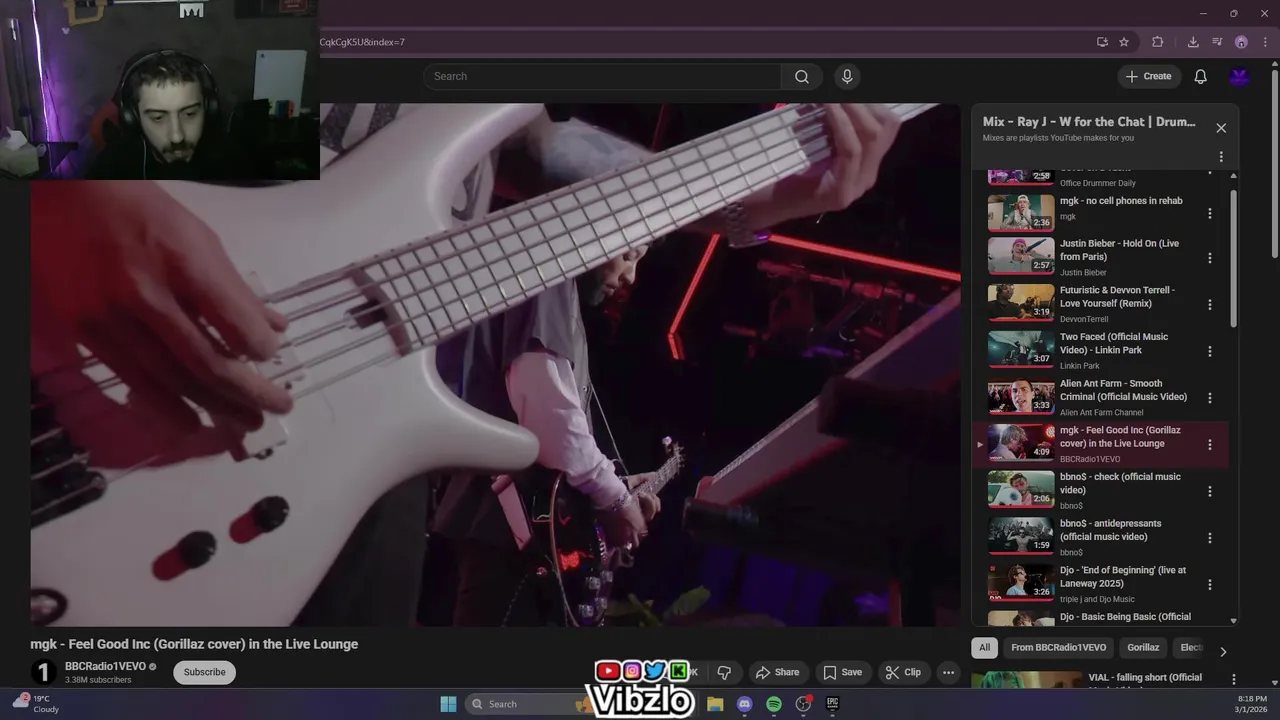Open options for mgk - no cell phones in rehab
The height and width of the screenshot is (720, 1280).
point(1210,213)
